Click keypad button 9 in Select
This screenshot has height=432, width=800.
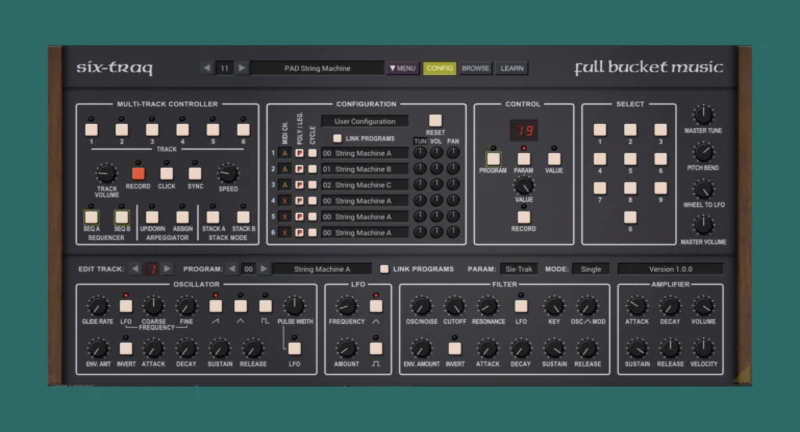660,188
